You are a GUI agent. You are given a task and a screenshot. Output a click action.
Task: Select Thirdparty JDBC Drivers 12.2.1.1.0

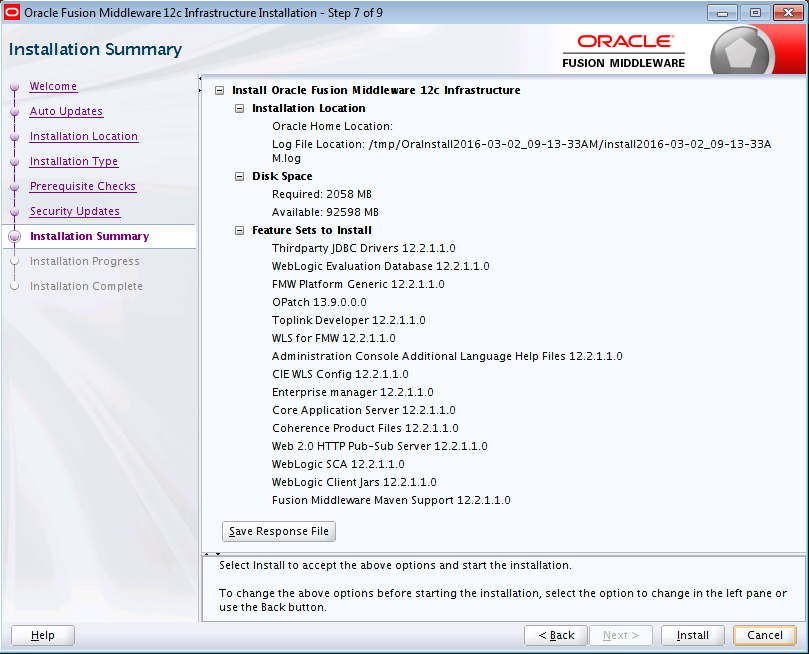[364, 249]
